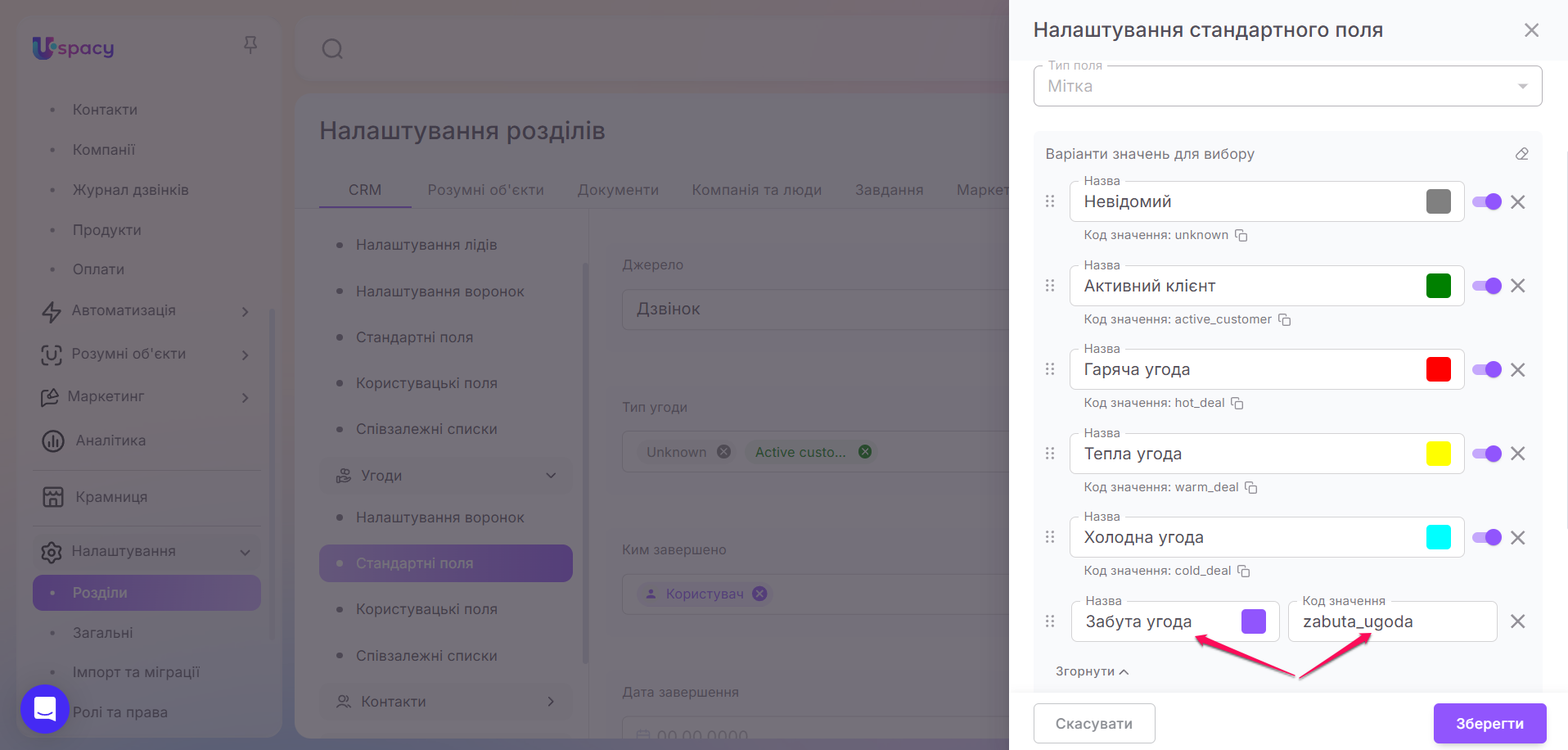Open Імпорт та міграції settings
Viewport: 1568px width, 750px height.
tap(136, 672)
